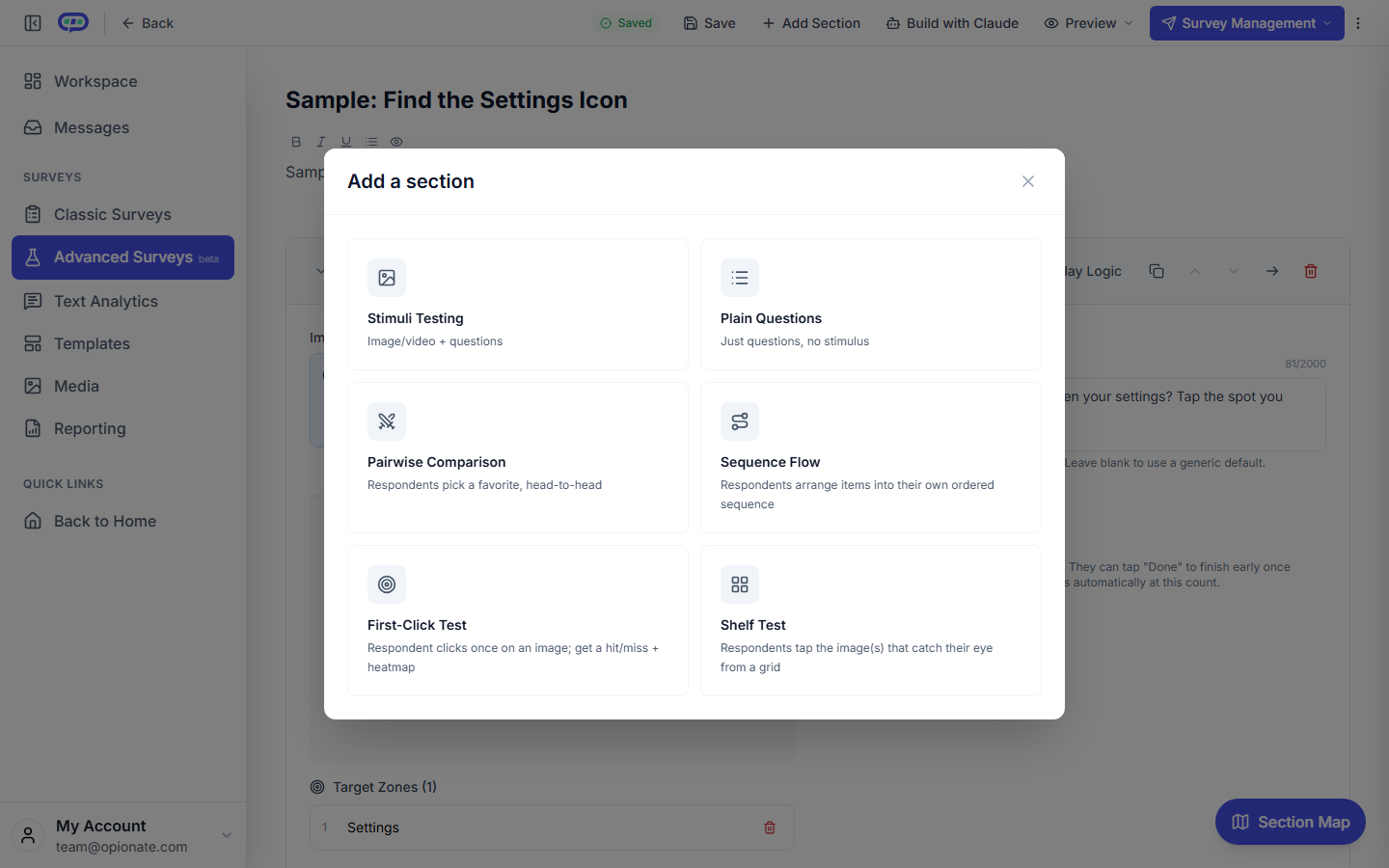
Task: Toggle underline formatting icon
Action: tap(346, 142)
